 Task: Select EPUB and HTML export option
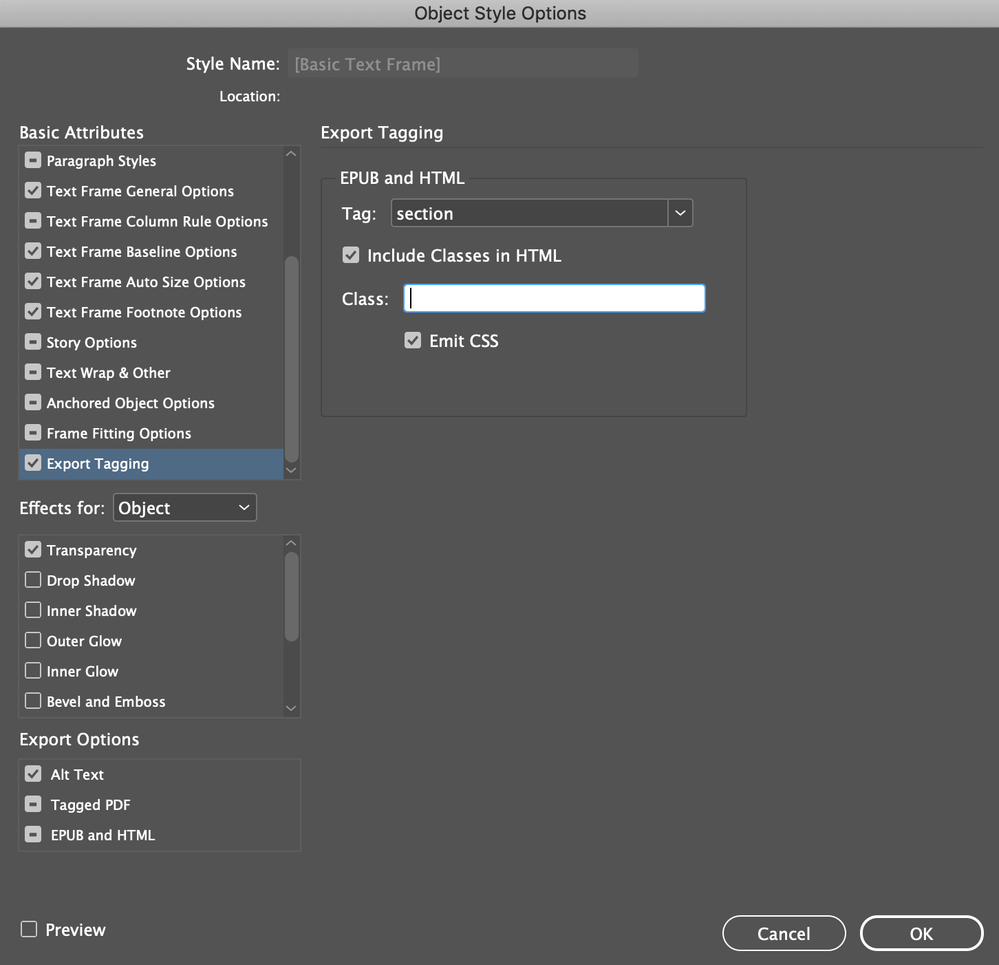coord(103,835)
